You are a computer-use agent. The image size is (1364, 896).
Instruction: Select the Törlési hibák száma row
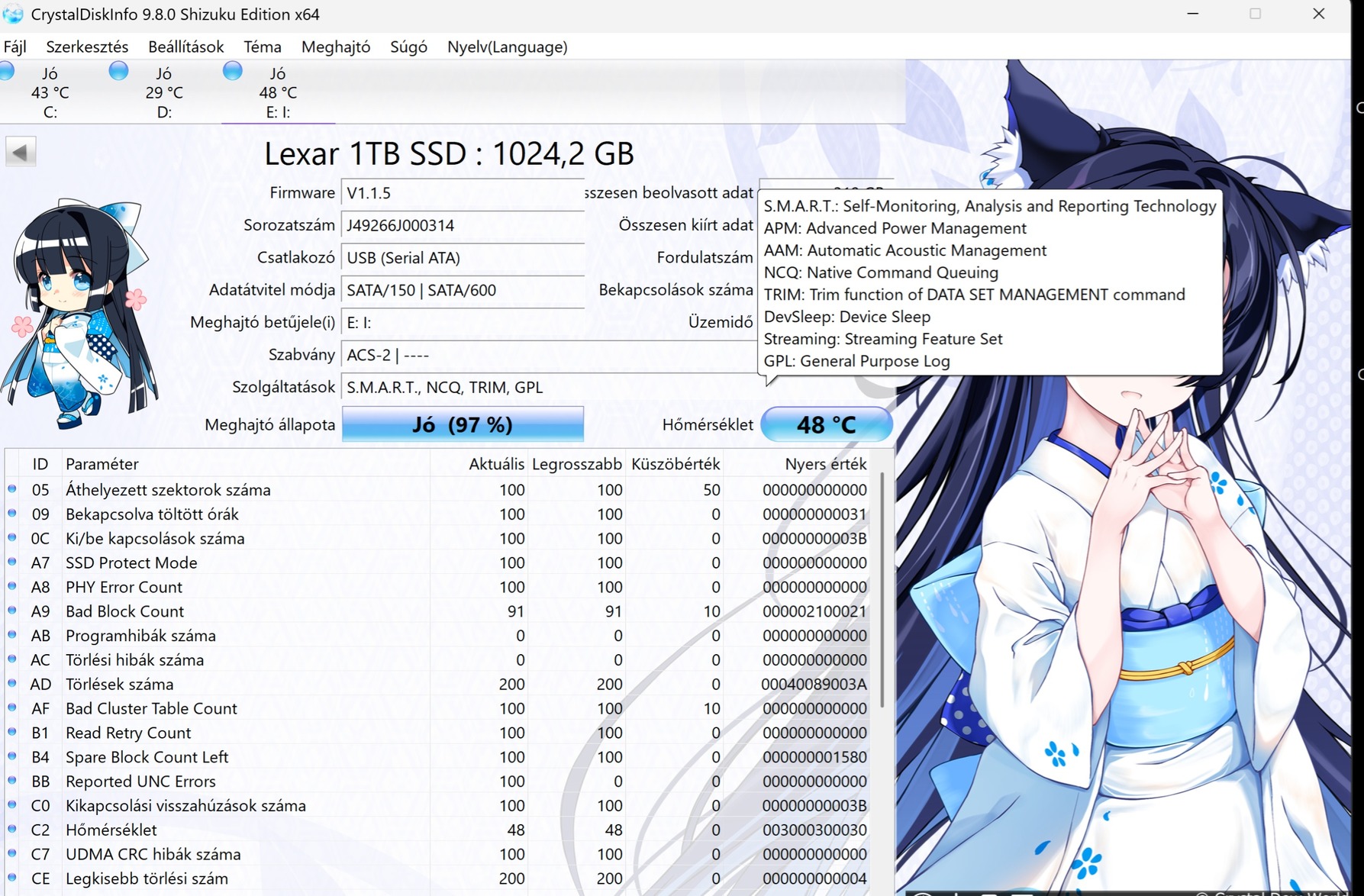[x=438, y=660]
